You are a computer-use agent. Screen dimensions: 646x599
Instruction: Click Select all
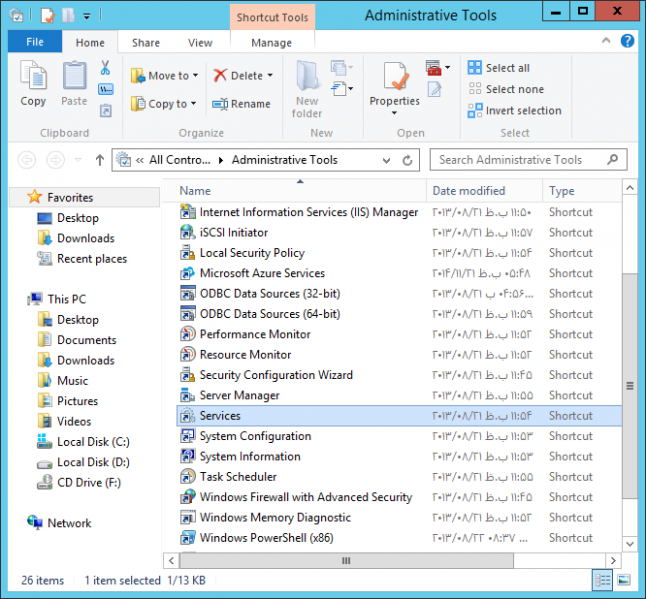click(499, 68)
